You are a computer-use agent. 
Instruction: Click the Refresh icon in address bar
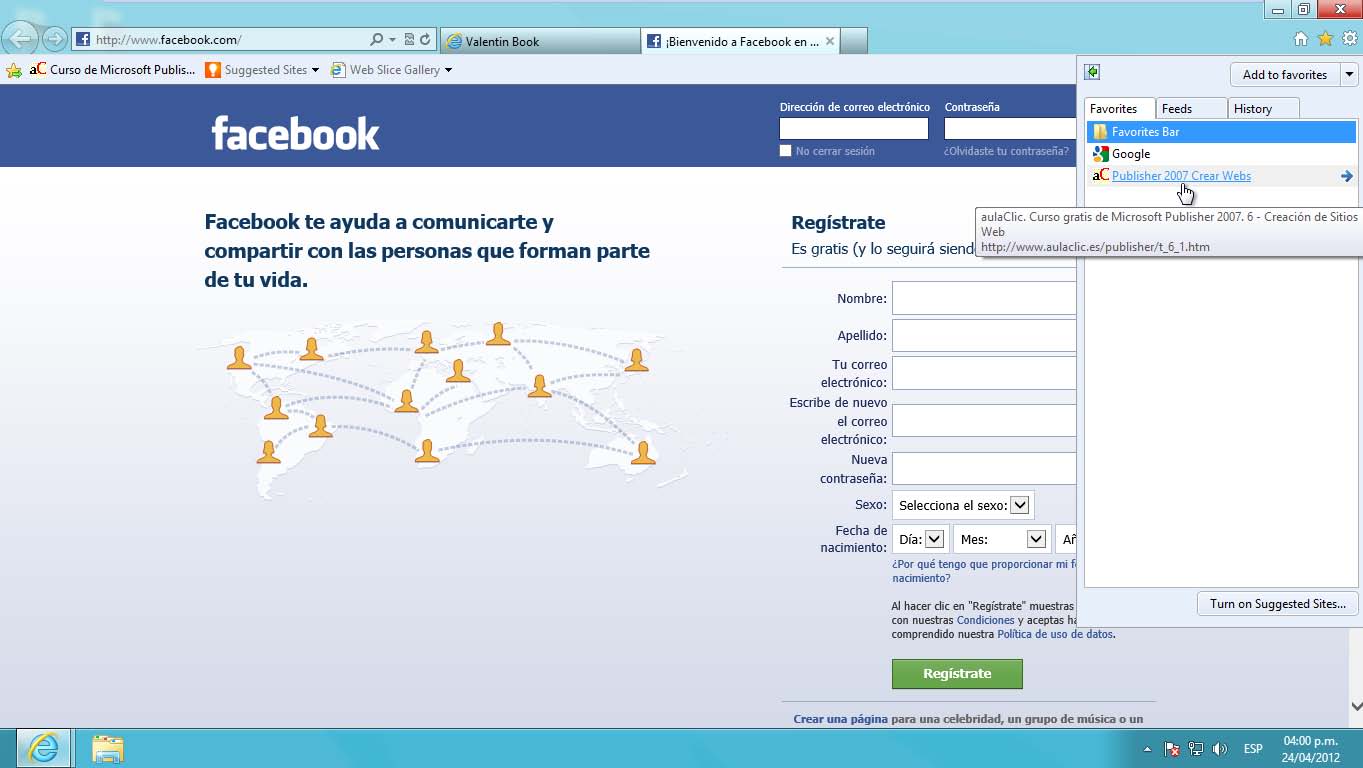(x=425, y=40)
